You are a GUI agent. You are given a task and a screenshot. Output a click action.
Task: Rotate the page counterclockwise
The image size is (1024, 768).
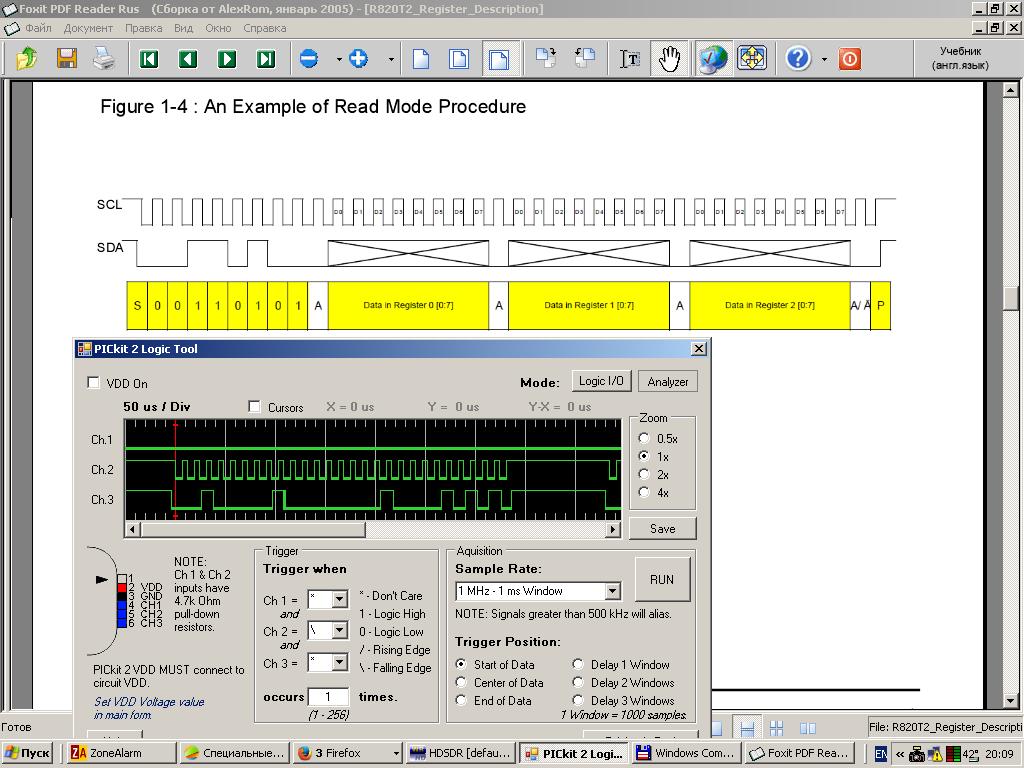(x=584, y=59)
